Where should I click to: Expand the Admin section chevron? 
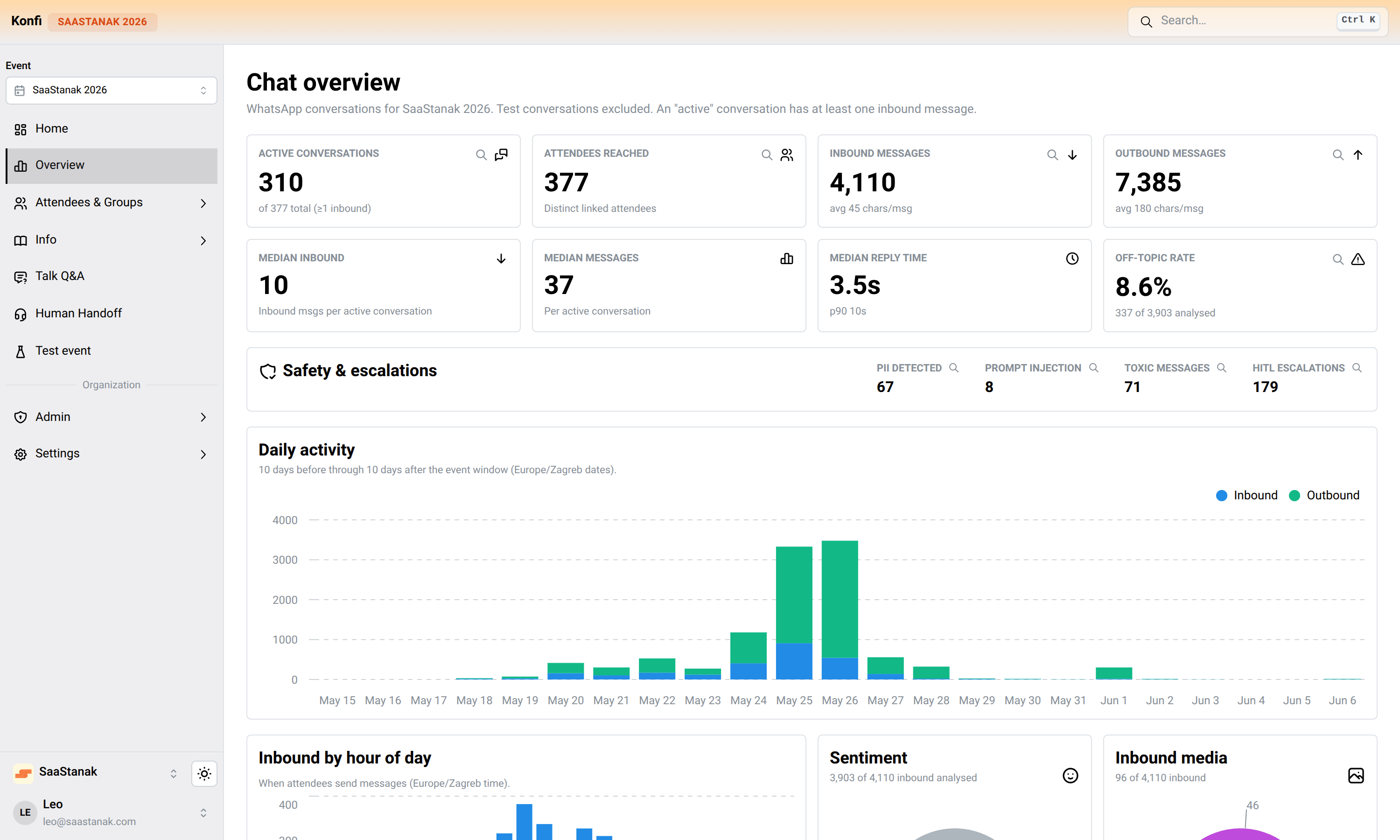pyautogui.click(x=203, y=417)
